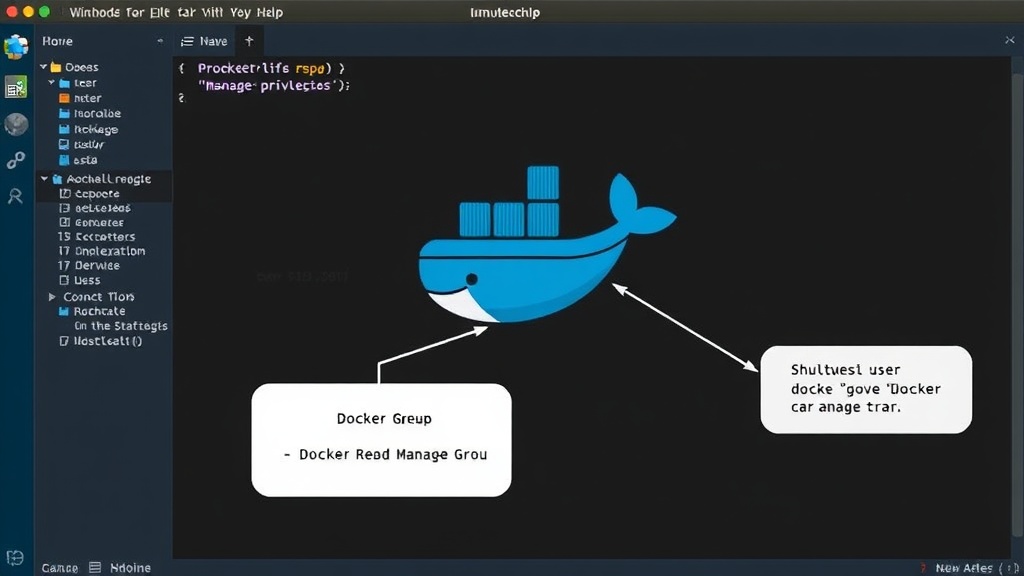Click the list icon on Nave tab
Screen dimensions: 1024x576
pyautogui.click(x=187, y=42)
